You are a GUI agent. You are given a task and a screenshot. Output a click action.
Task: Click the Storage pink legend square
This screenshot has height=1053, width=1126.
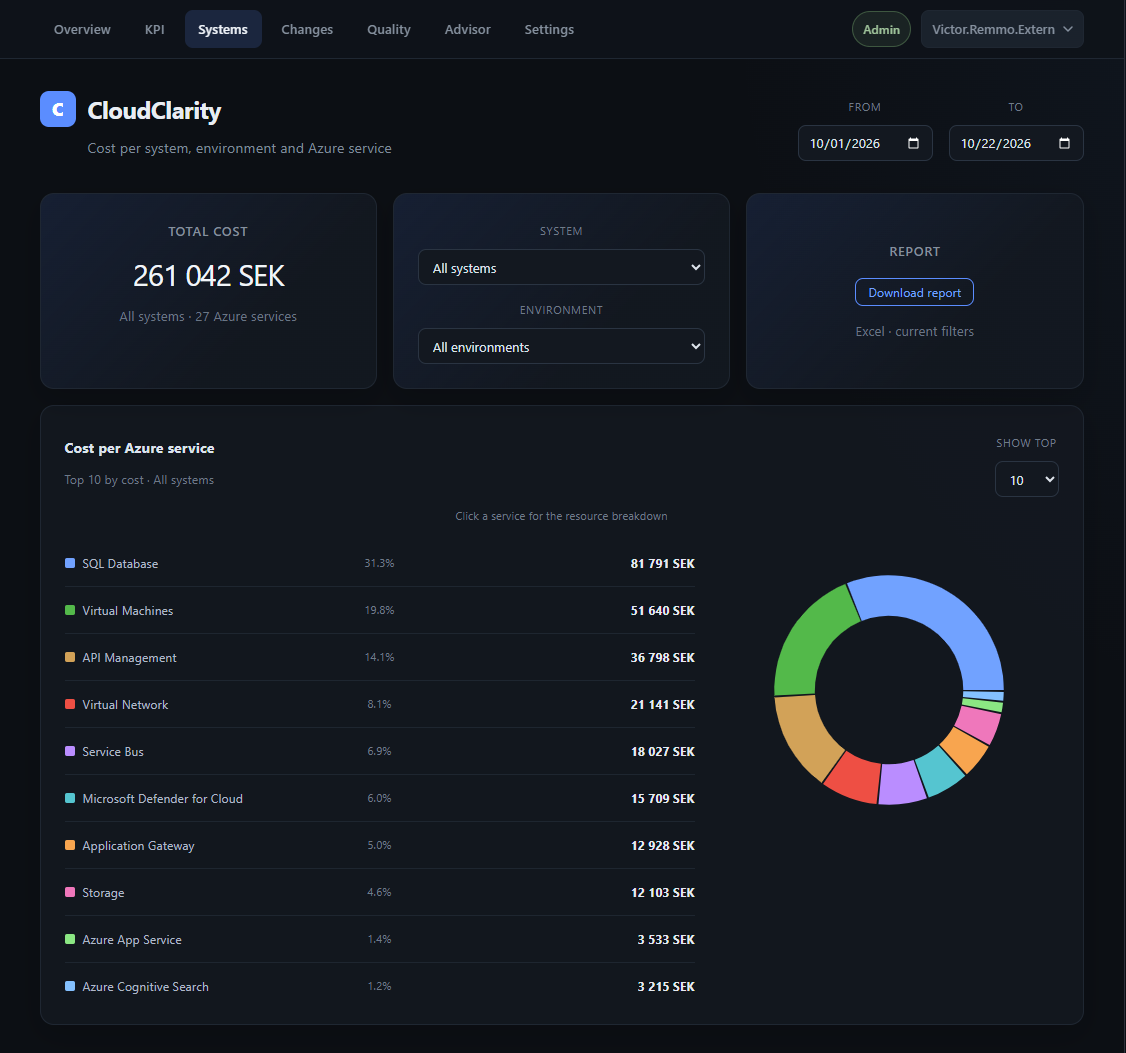pos(70,892)
